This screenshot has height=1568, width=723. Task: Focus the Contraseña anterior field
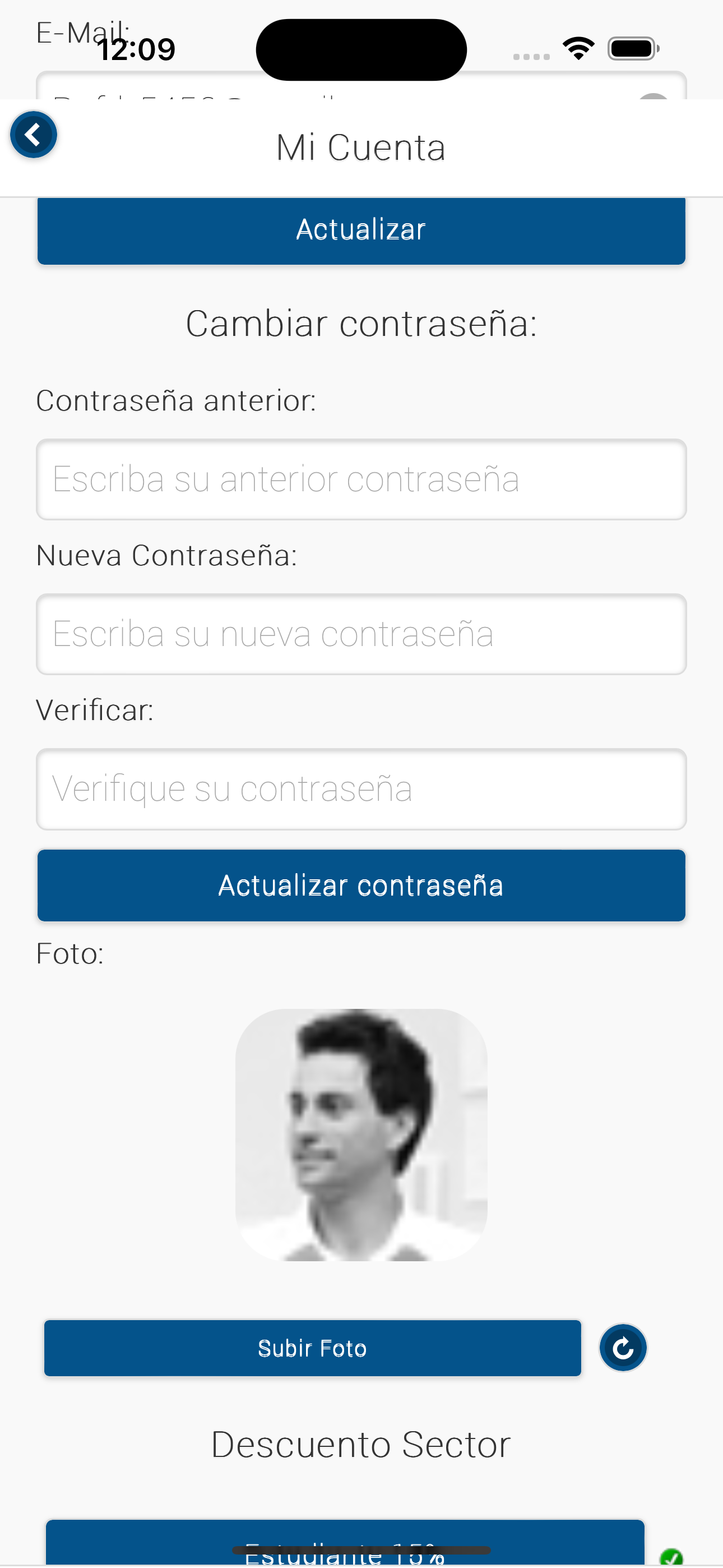tap(361, 479)
